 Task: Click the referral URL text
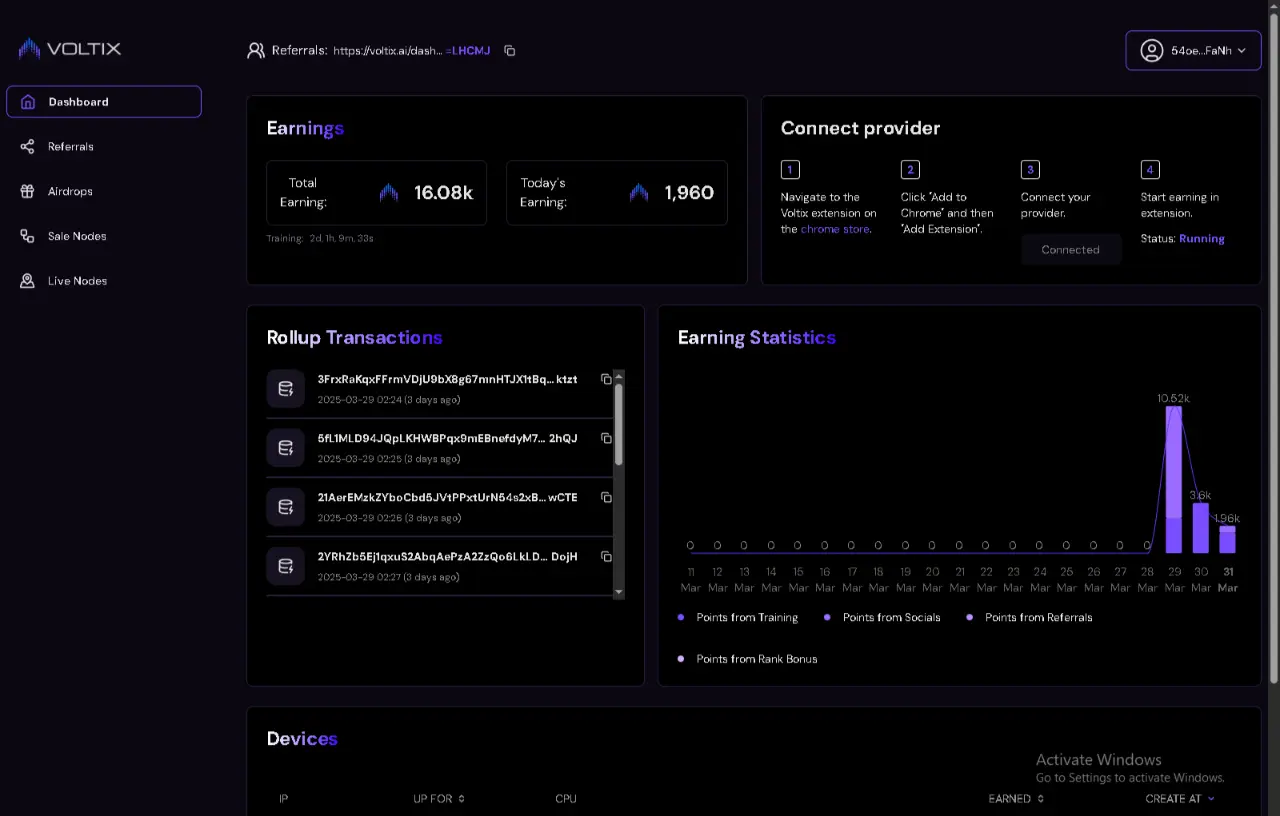(411, 50)
